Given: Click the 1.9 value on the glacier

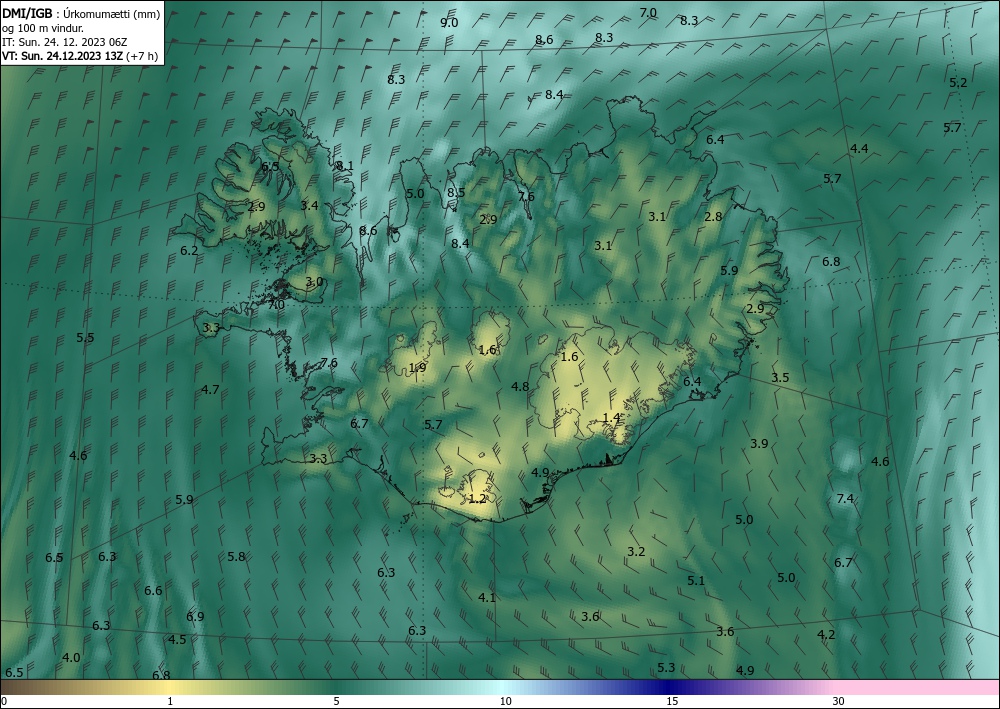Looking at the screenshot, I should 417,367.
